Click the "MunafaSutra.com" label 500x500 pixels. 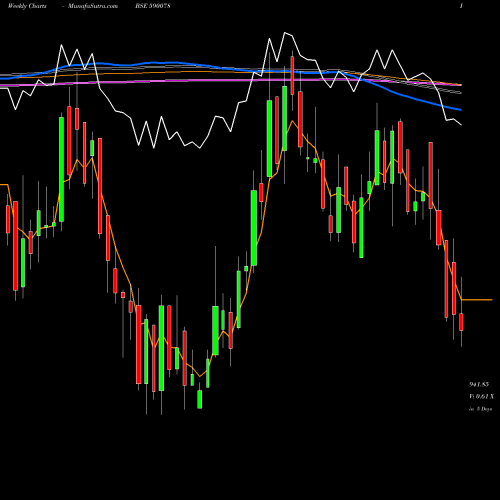[x=93, y=6]
